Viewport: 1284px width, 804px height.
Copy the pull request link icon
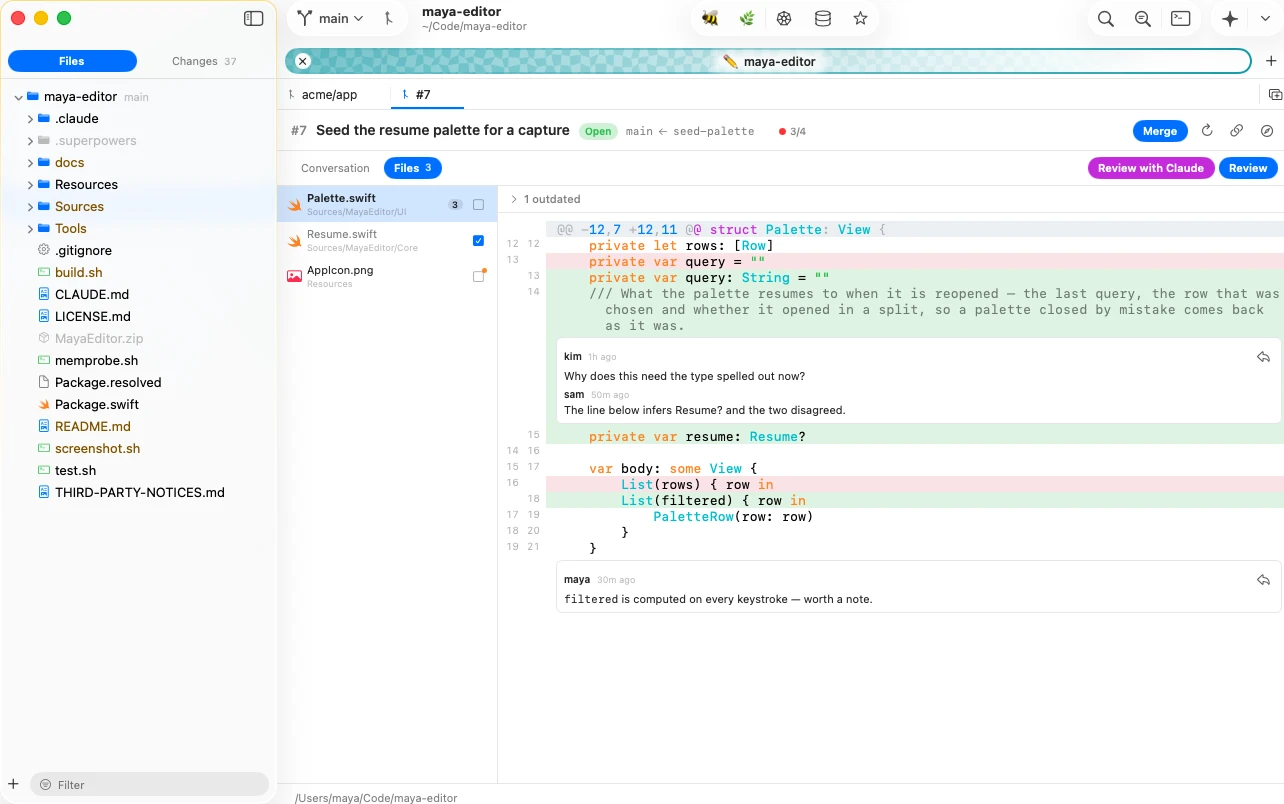click(x=1237, y=131)
